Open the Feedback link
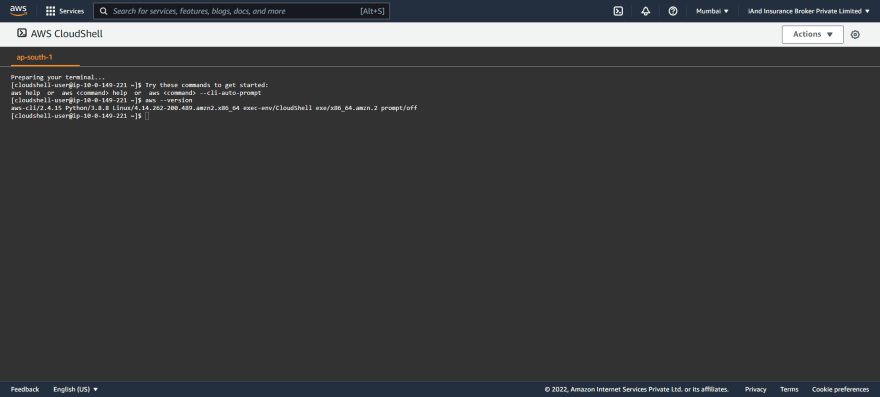Screen dimensions: 880x397 coord(25,389)
